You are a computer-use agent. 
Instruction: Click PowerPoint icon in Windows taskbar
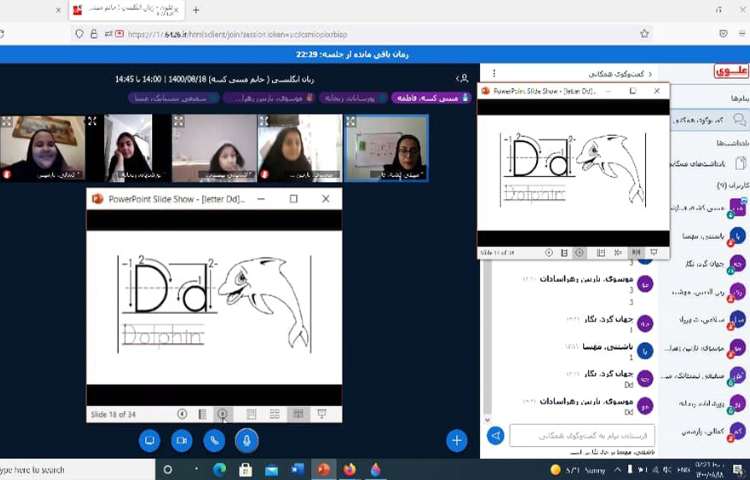(x=323, y=469)
